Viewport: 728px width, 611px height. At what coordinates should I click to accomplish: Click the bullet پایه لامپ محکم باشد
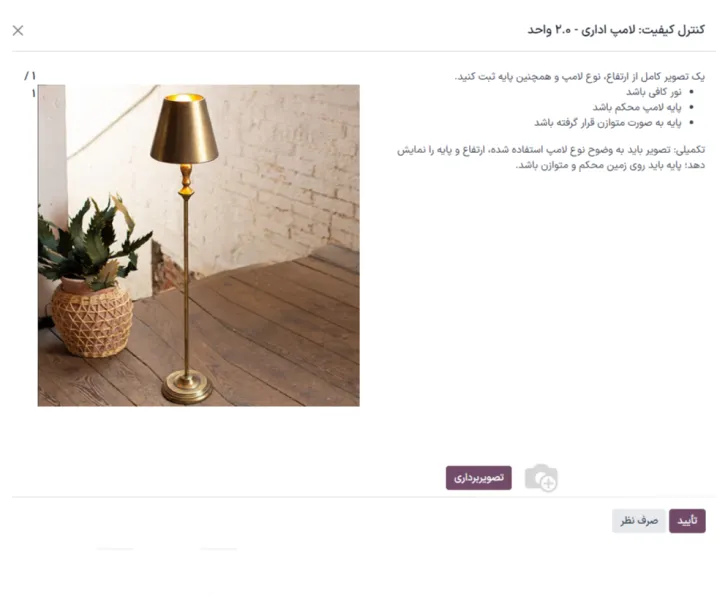point(637,107)
